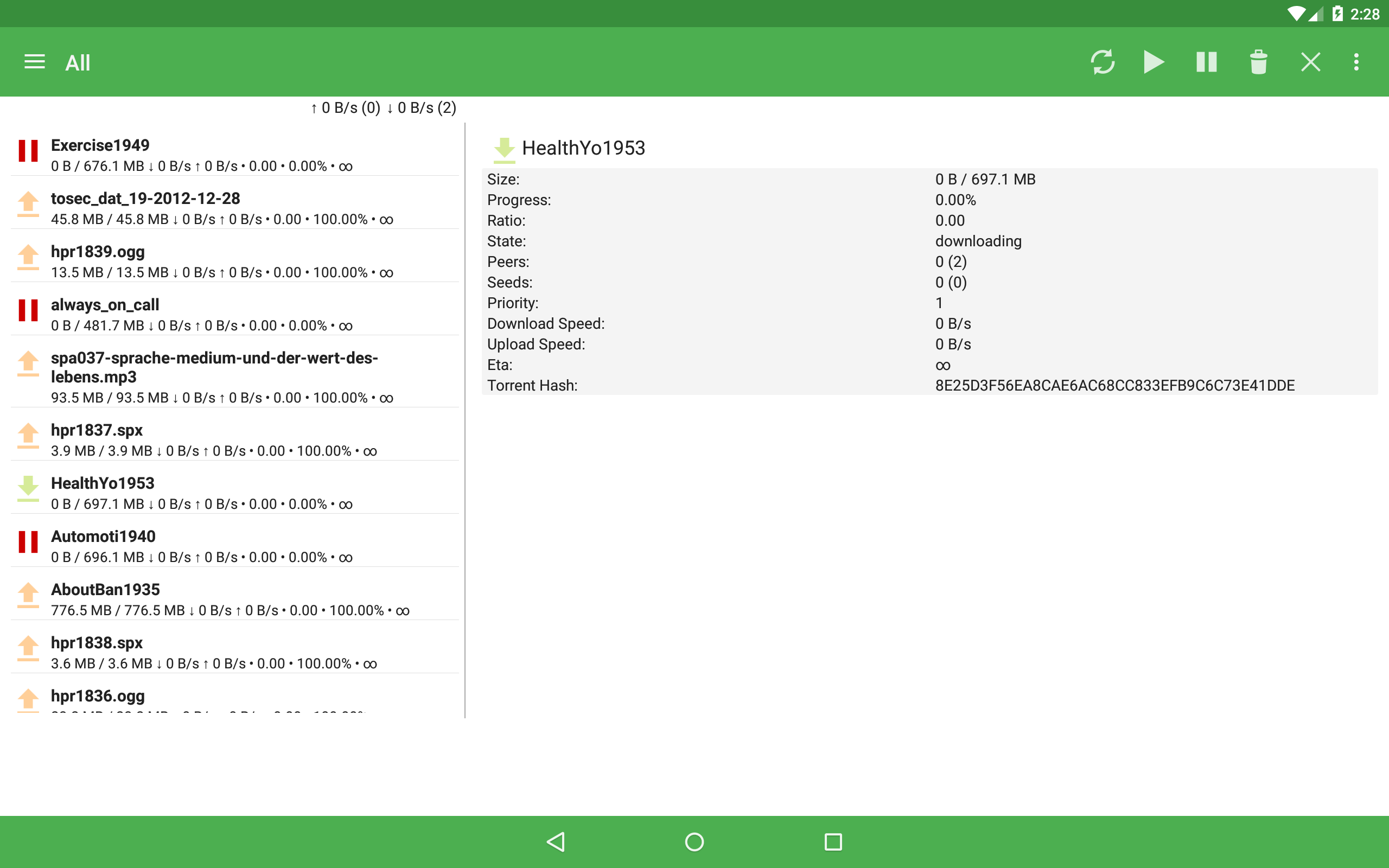Tap upload arrow icon beside AboutBan1935
1389x868 pixels.
click(x=28, y=595)
